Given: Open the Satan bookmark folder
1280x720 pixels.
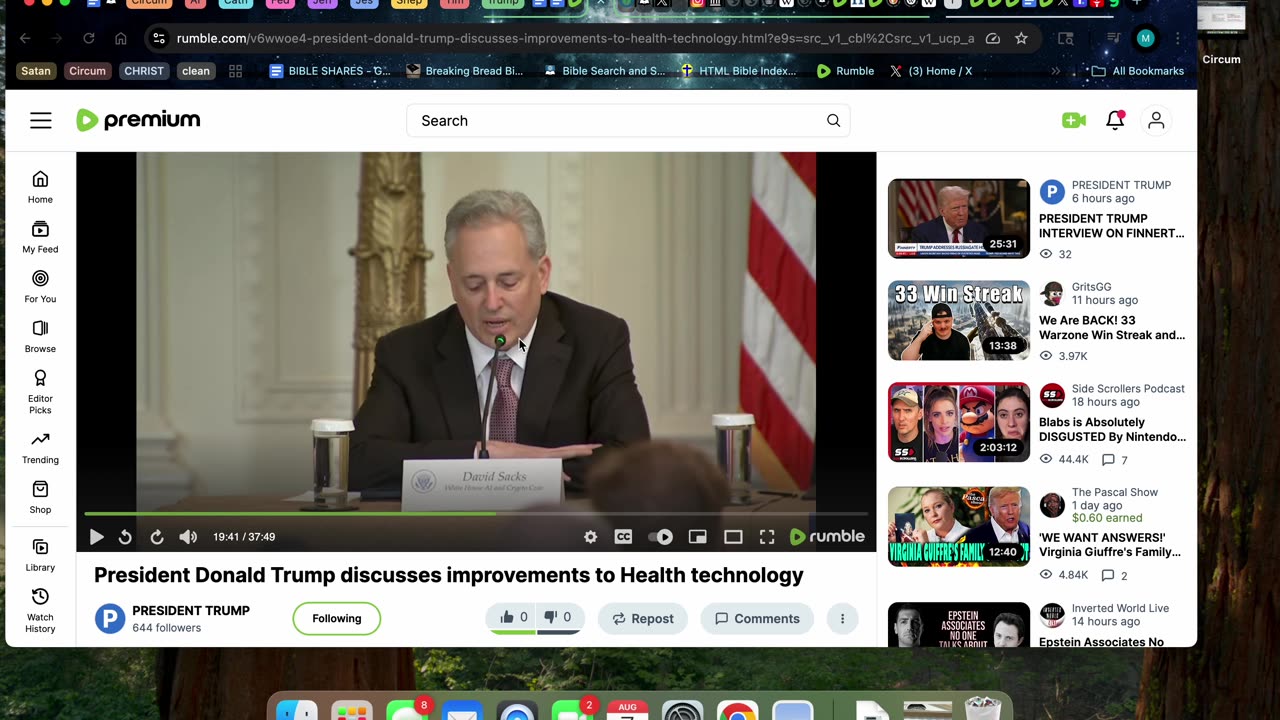Looking at the screenshot, I should tap(36, 71).
